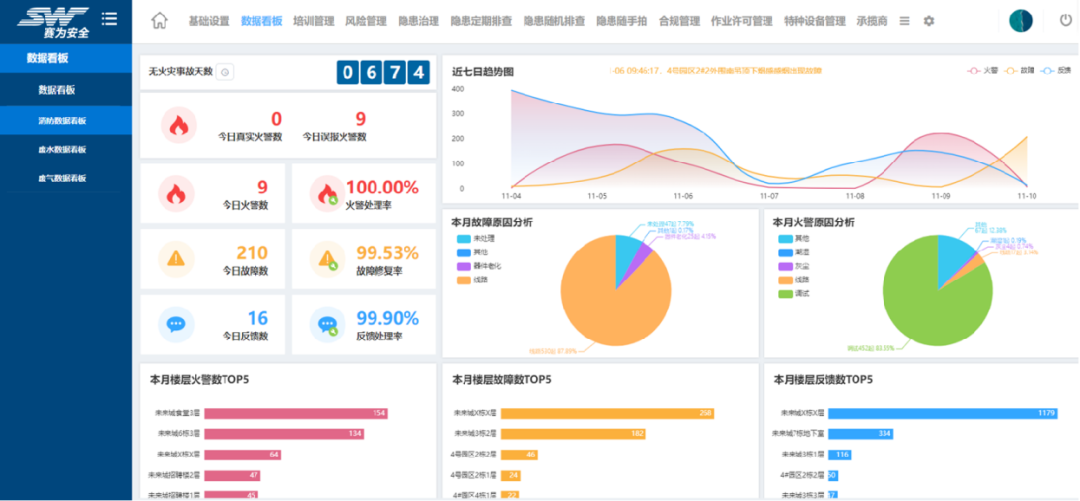The width and height of the screenshot is (1080, 501).
Task: Open 特种设备管理 in the navigation bar
Action: pos(814,21)
